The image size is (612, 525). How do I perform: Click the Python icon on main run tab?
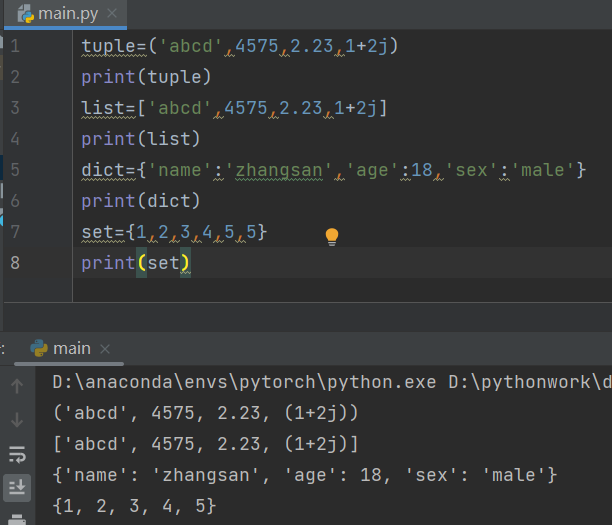click(x=39, y=348)
